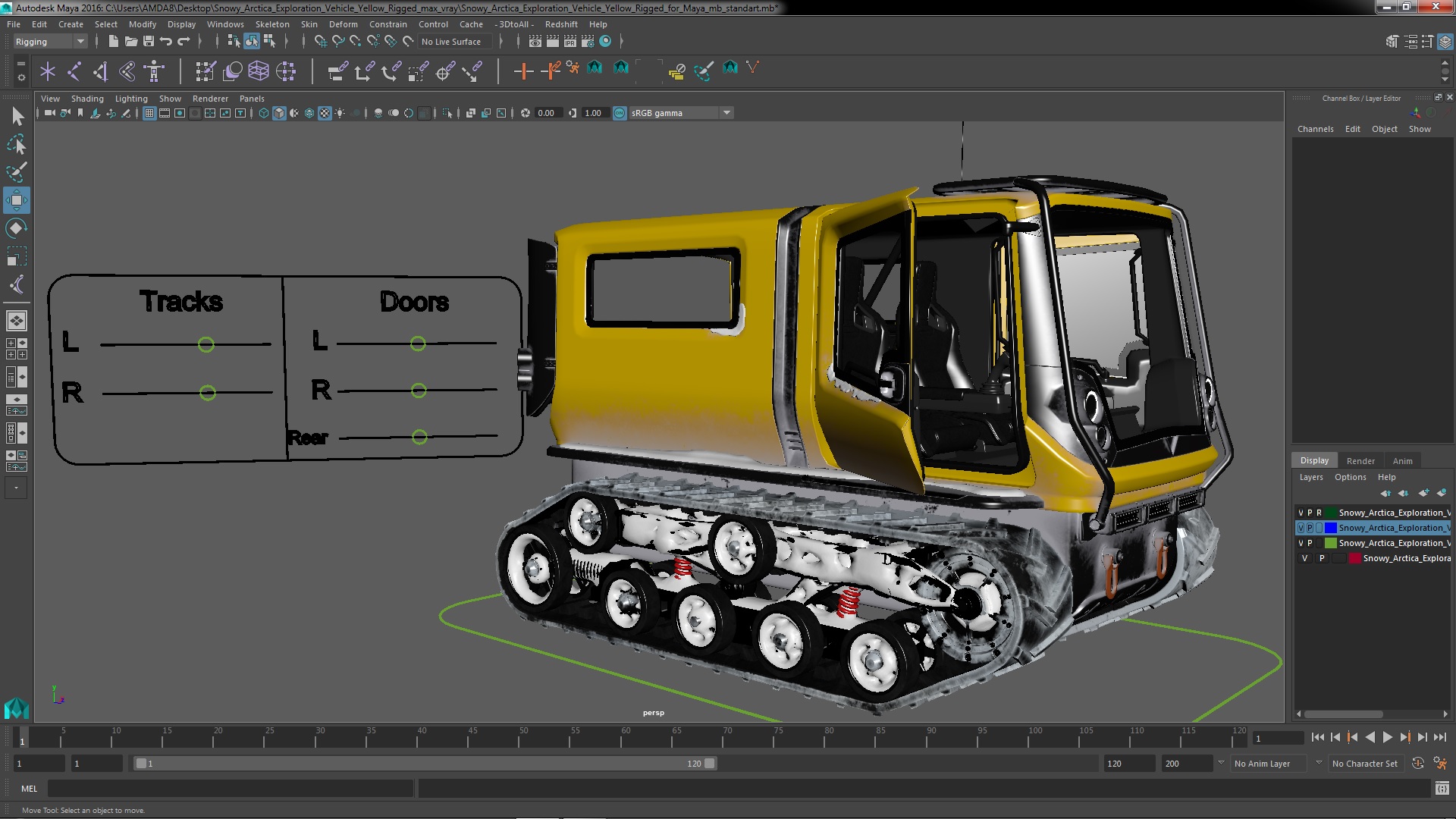The height and width of the screenshot is (819, 1456).
Task: Create a new scene from the toolbar
Action: 113,41
